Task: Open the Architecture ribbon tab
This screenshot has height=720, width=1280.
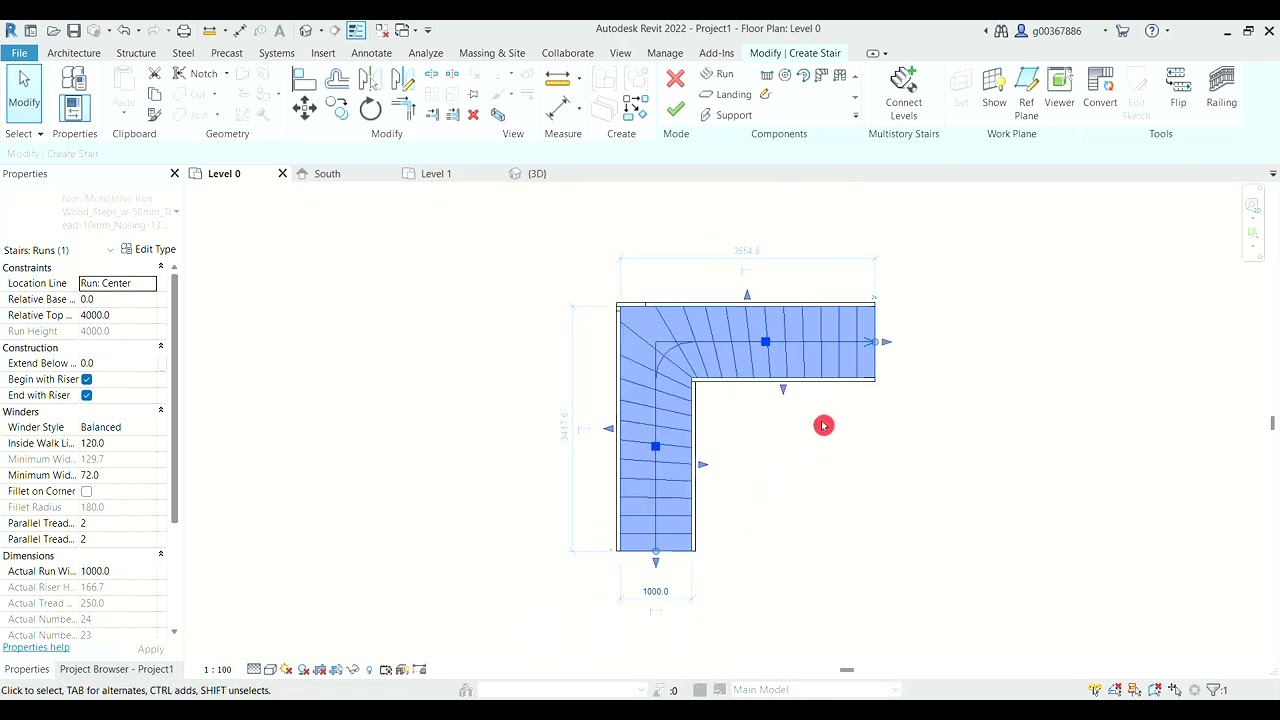Action: click(x=74, y=53)
